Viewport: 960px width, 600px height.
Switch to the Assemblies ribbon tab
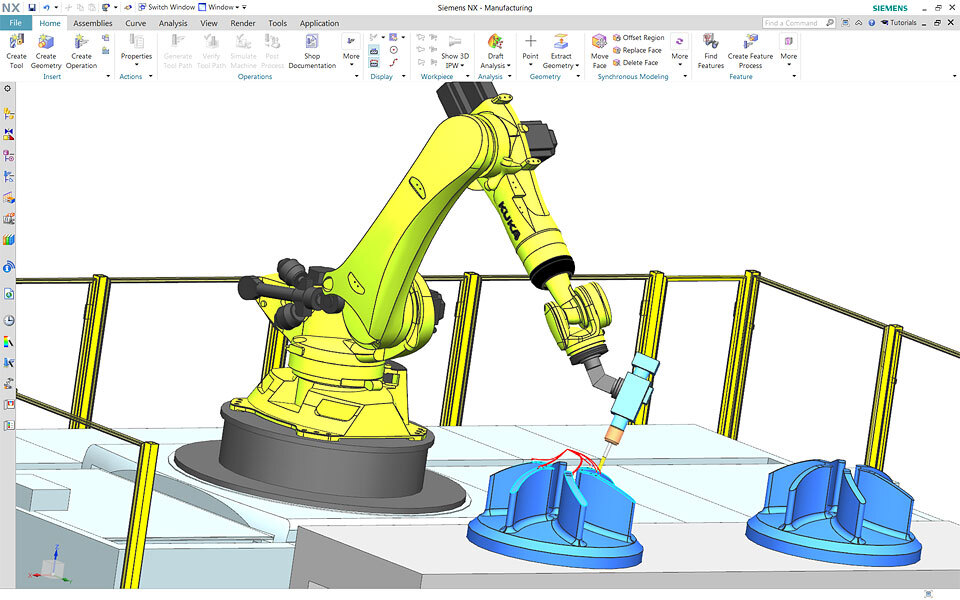pyautogui.click(x=93, y=23)
